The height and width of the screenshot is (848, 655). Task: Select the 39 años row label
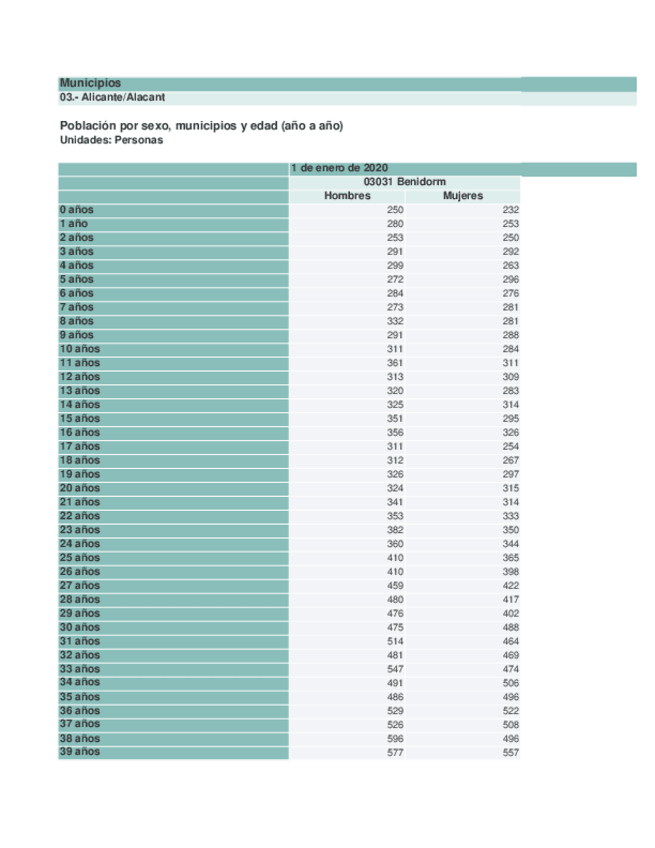[x=79, y=751]
